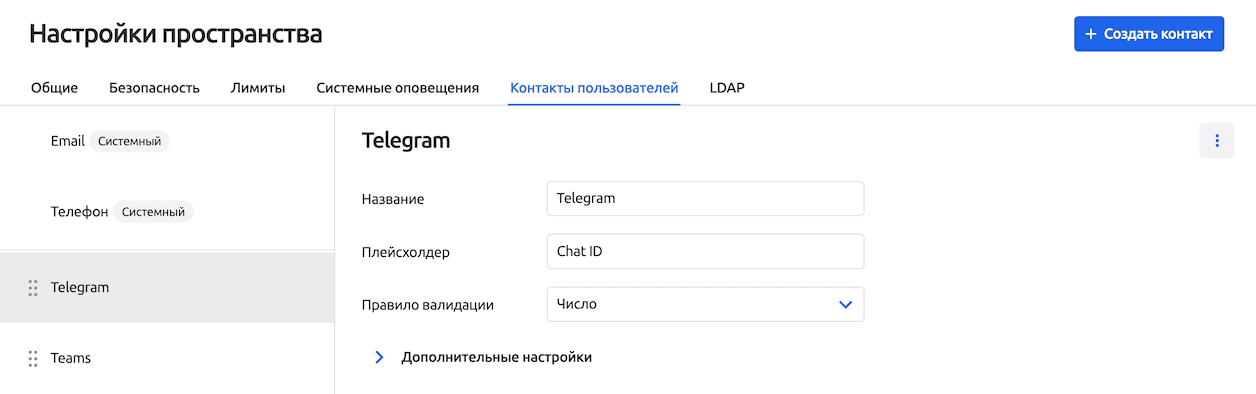This screenshot has height=394, width=1256.
Task: Open the Правило валидации dropdown
Action: pos(705,304)
